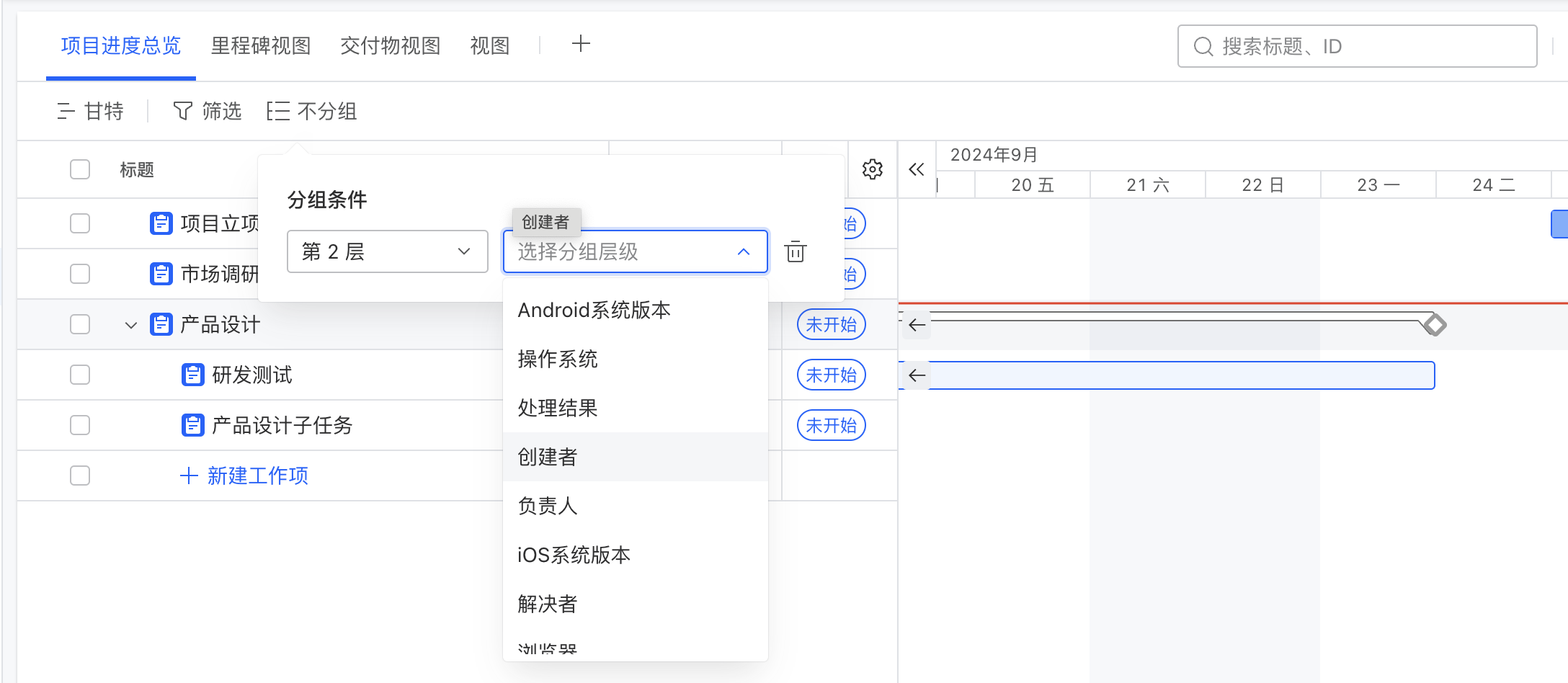Open the 甘特 view type selector
This screenshot has width=1568, height=683.
pyautogui.click(x=91, y=111)
